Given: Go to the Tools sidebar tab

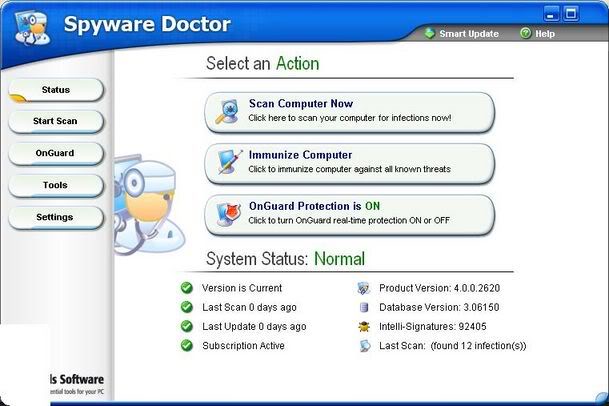Looking at the screenshot, I should click(56, 185).
